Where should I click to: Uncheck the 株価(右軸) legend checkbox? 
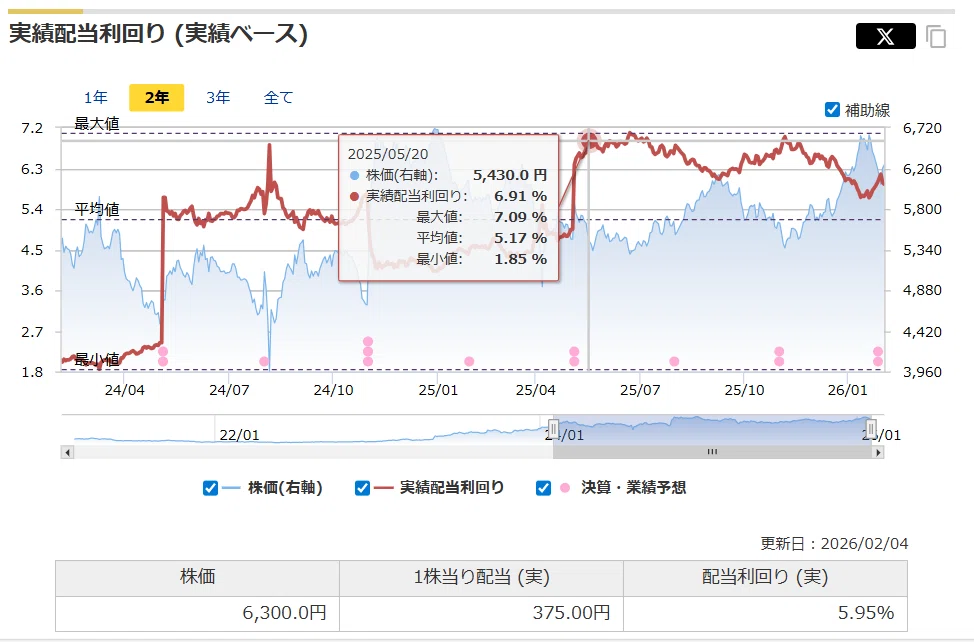[211, 488]
